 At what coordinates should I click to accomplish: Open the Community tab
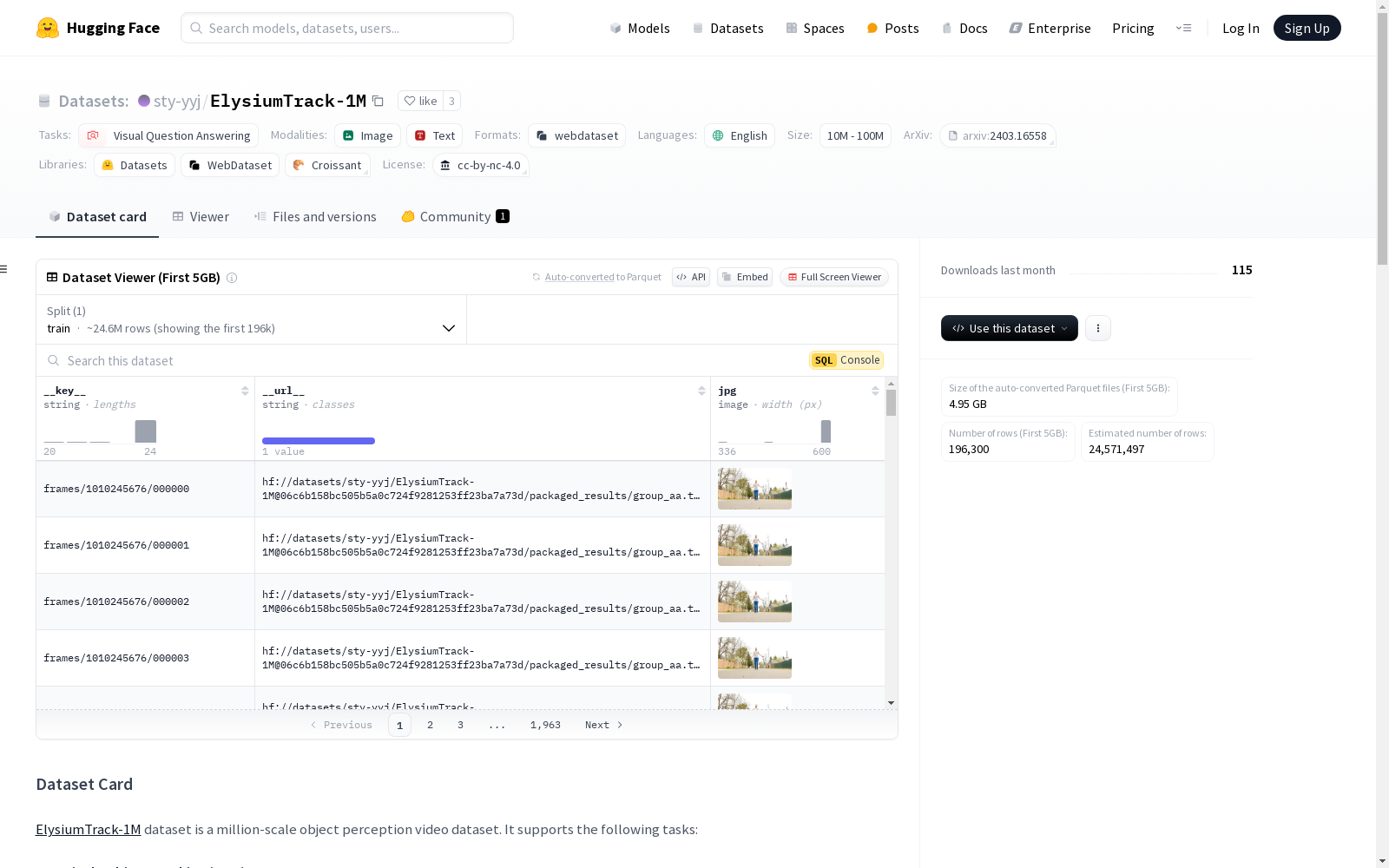coord(455,217)
